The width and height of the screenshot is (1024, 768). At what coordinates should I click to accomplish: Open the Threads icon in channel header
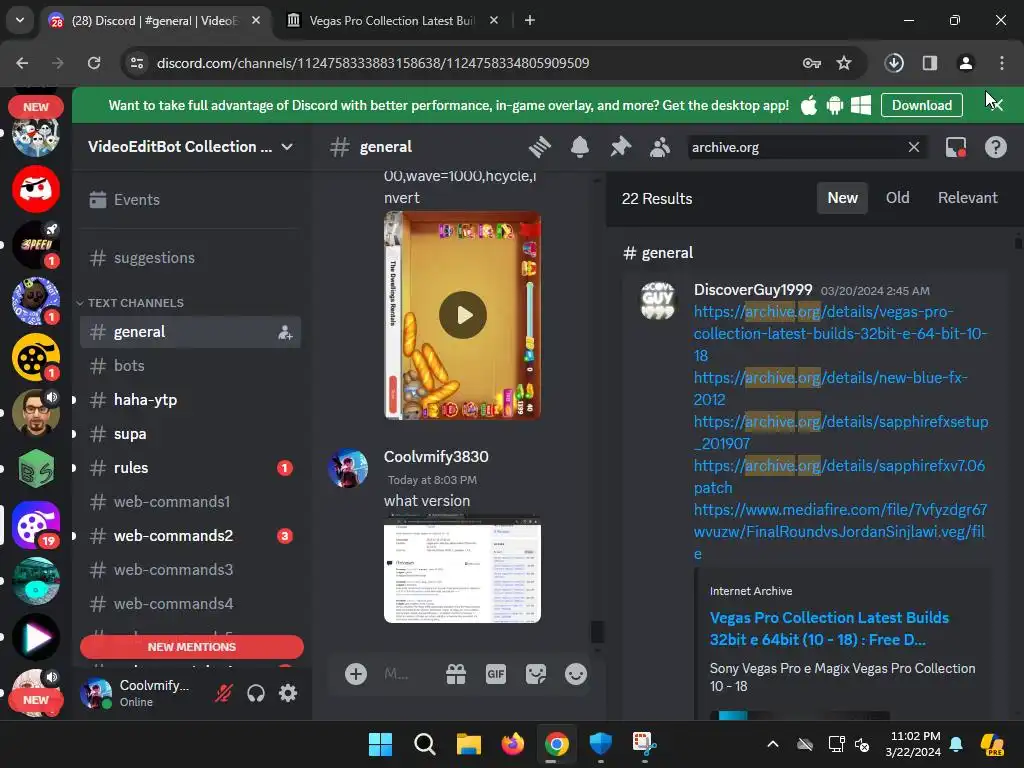539,147
